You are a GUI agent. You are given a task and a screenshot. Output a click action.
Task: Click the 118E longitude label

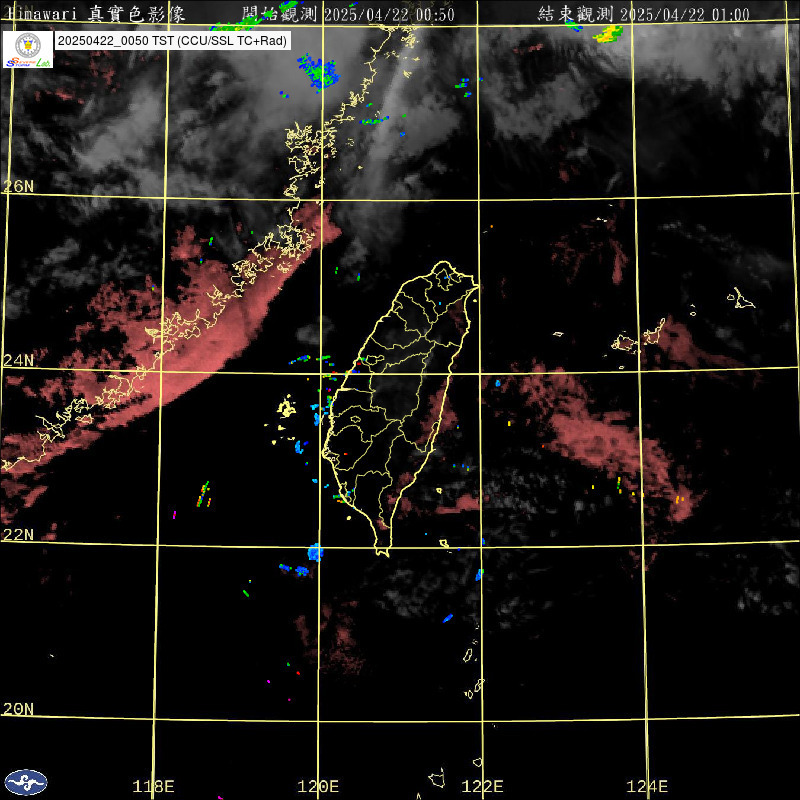154,786
